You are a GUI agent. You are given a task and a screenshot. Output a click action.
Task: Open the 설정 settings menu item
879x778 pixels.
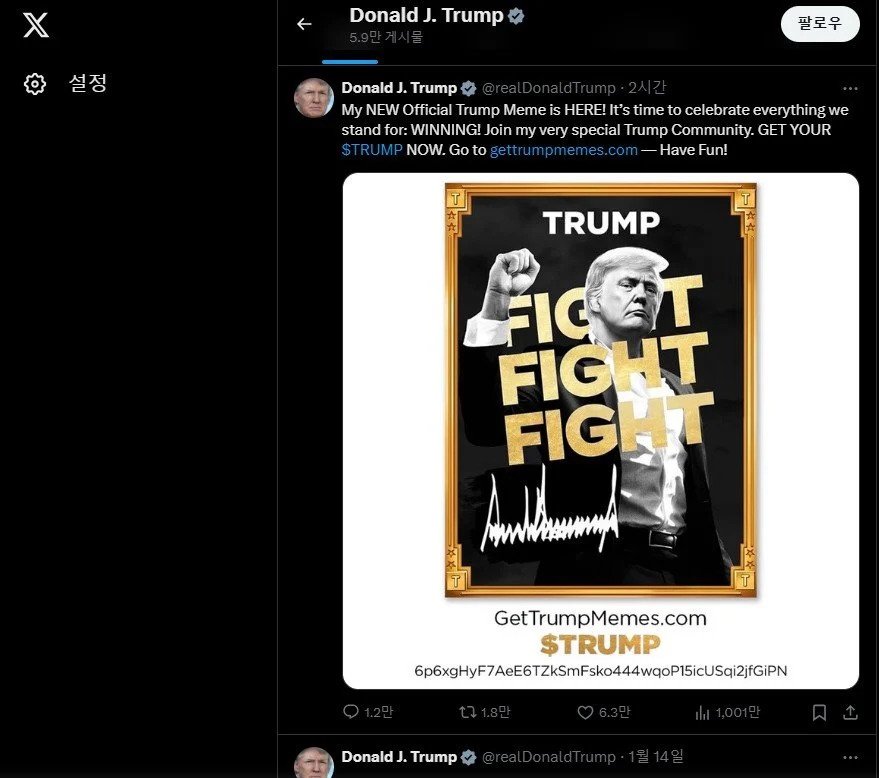tap(87, 84)
